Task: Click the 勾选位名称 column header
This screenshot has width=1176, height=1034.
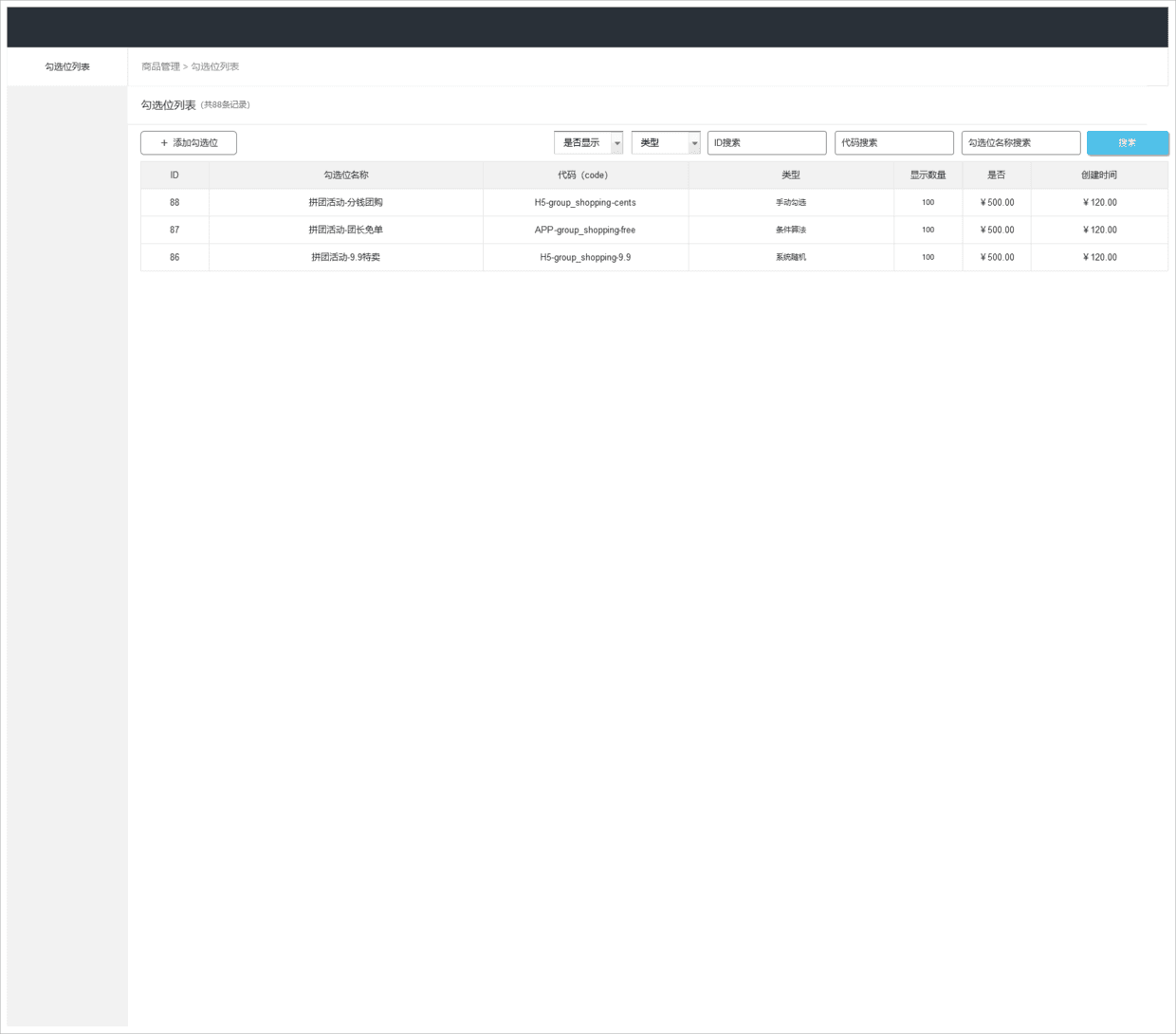Action: 346,175
